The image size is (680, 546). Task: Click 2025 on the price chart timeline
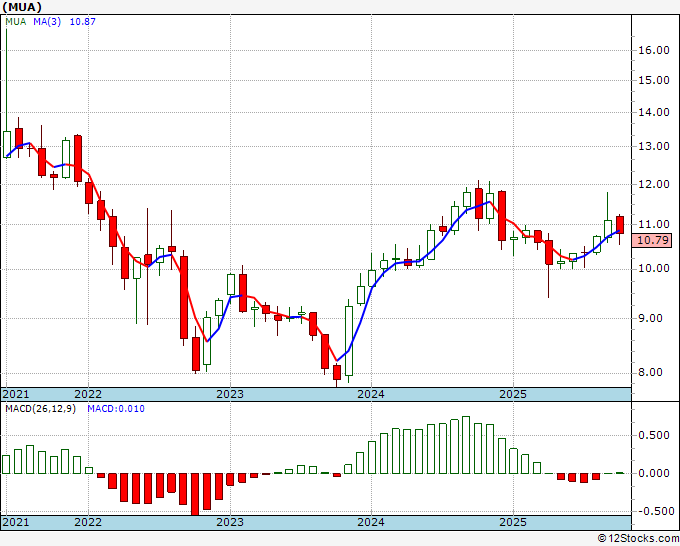tap(513, 394)
